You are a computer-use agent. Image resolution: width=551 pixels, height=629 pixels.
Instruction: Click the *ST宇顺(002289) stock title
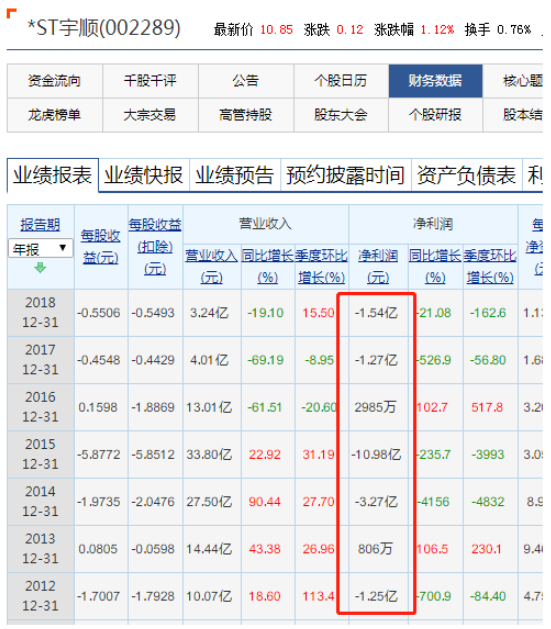click(103, 28)
